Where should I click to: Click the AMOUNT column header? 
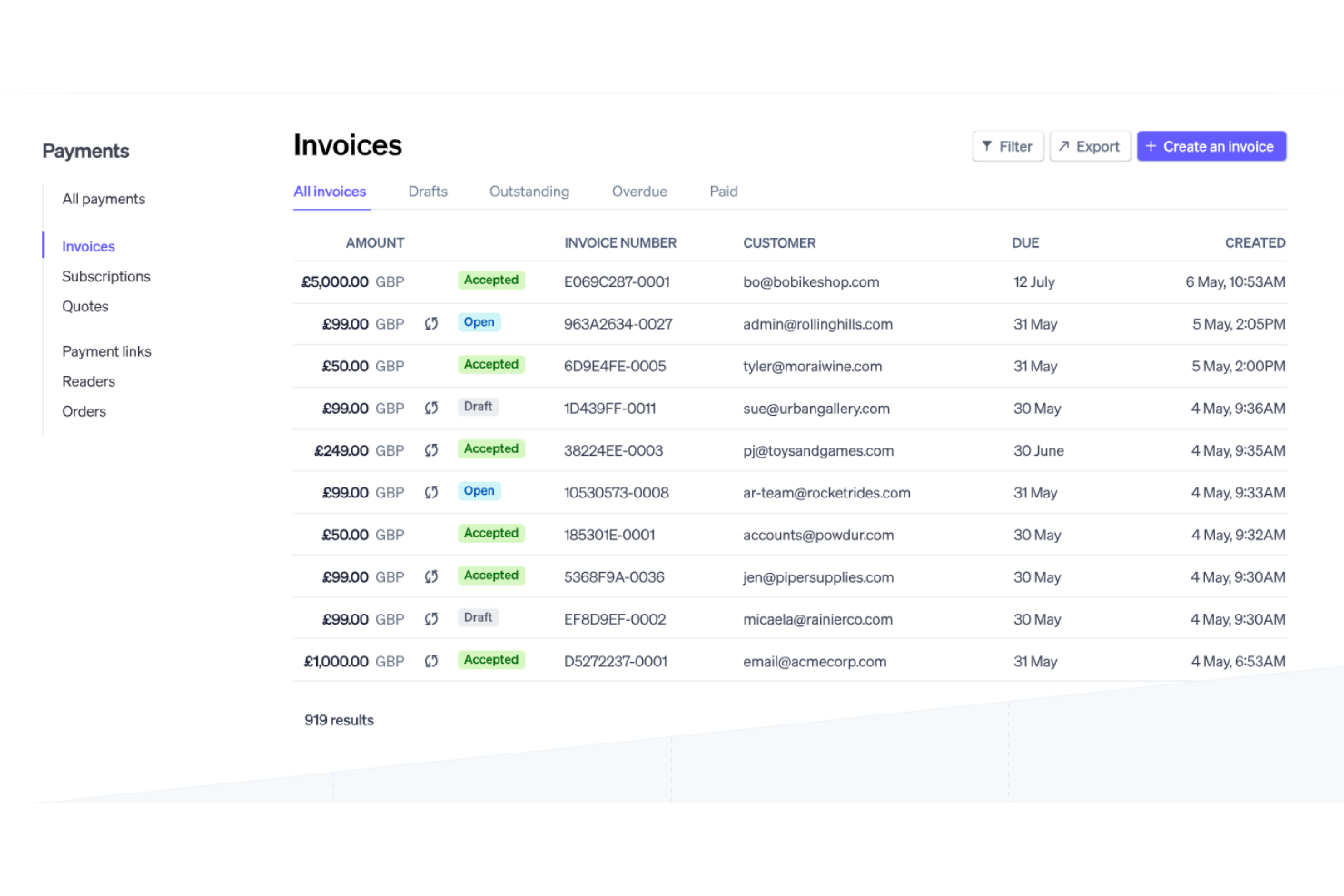[x=375, y=242]
